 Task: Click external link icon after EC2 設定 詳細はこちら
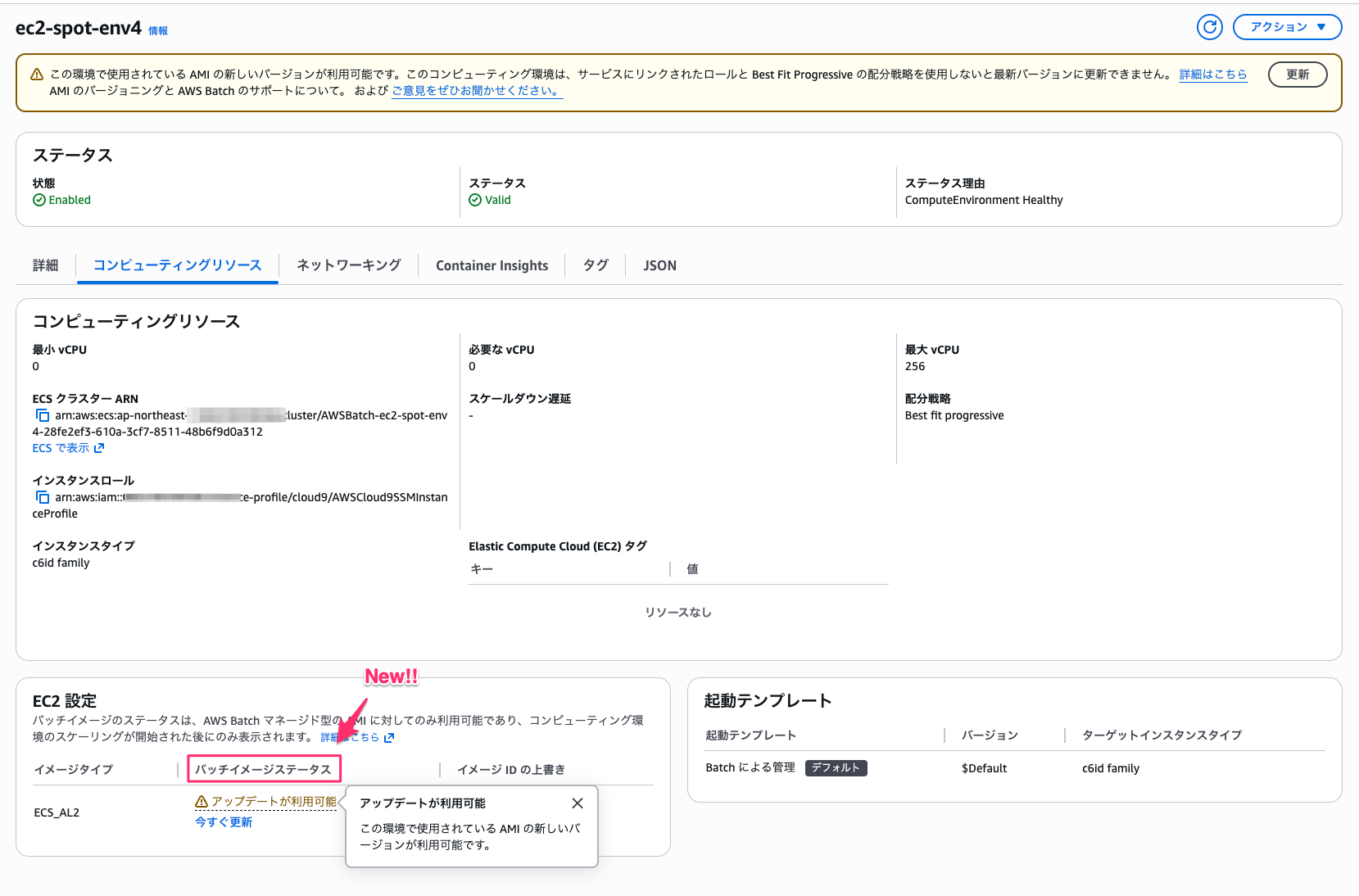click(389, 738)
